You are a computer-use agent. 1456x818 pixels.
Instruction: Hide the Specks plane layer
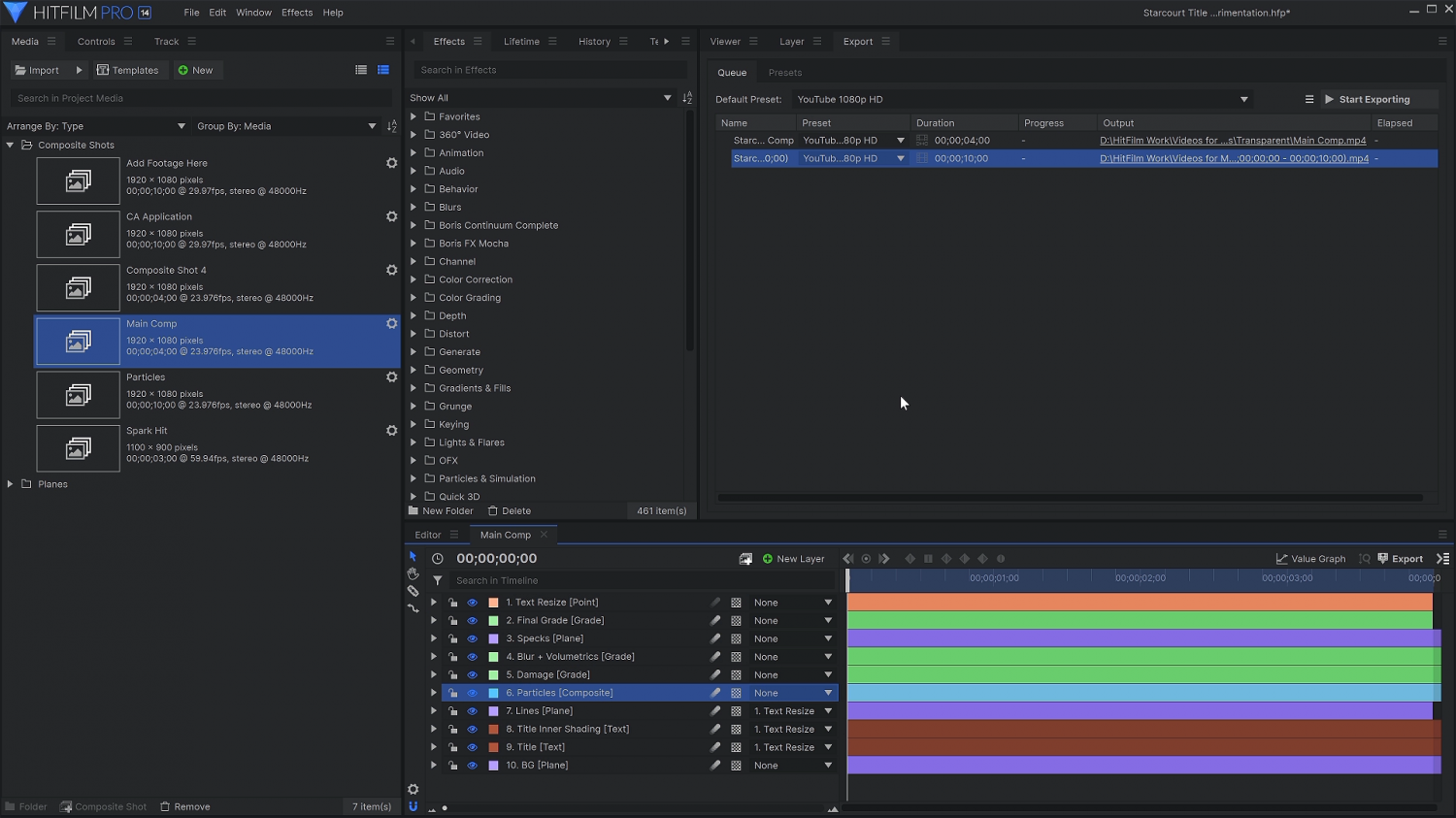pyautogui.click(x=473, y=639)
